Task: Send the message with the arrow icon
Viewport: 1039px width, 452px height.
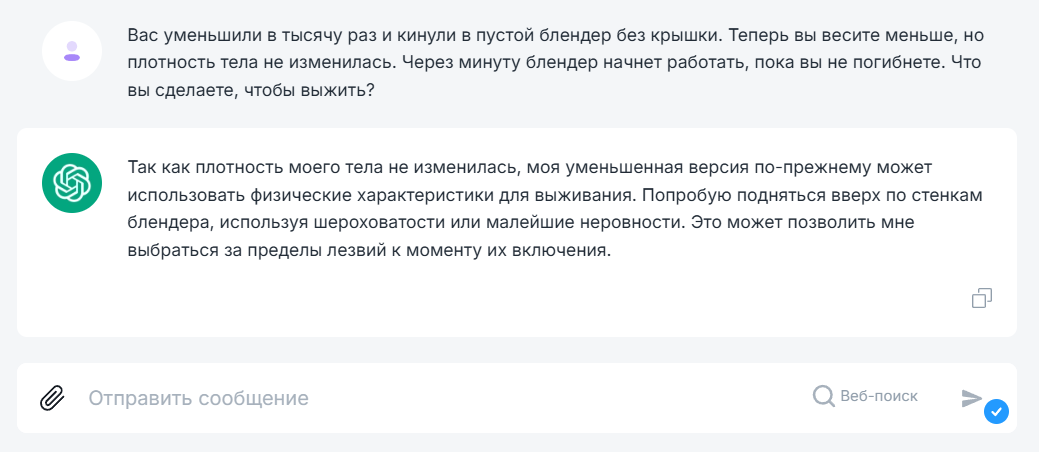Action: click(x=971, y=398)
